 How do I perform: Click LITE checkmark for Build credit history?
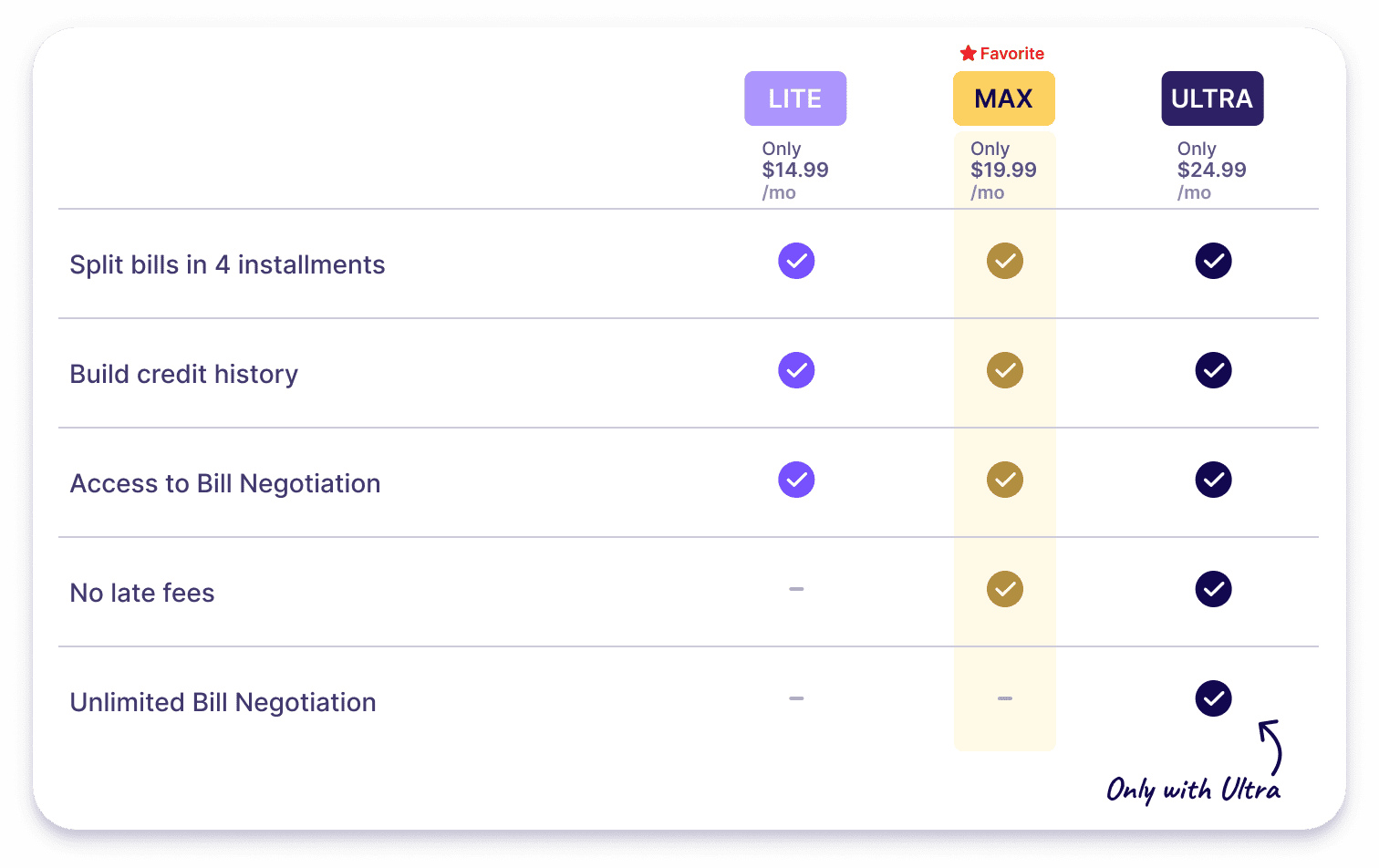[x=796, y=370]
